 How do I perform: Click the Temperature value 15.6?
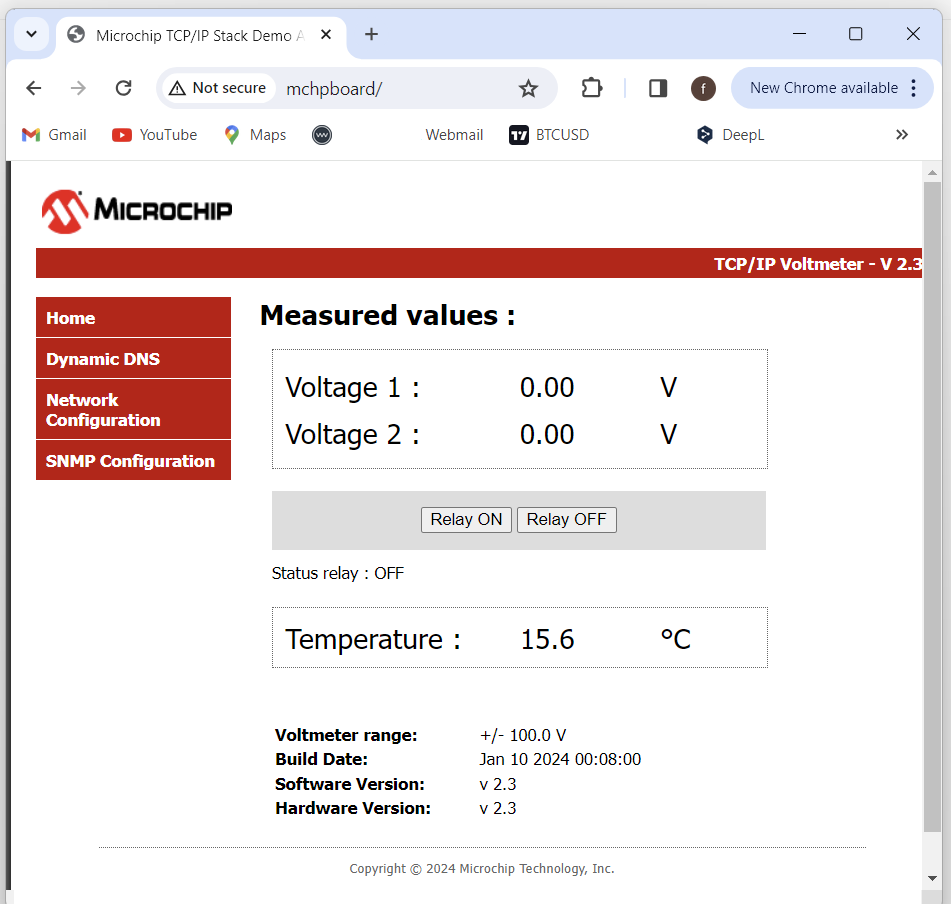click(548, 640)
